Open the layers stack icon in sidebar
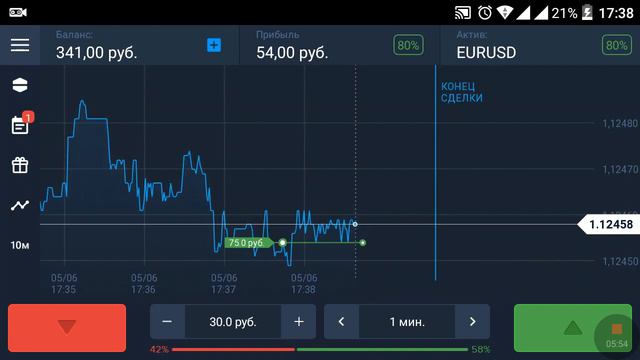 (20, 85)
